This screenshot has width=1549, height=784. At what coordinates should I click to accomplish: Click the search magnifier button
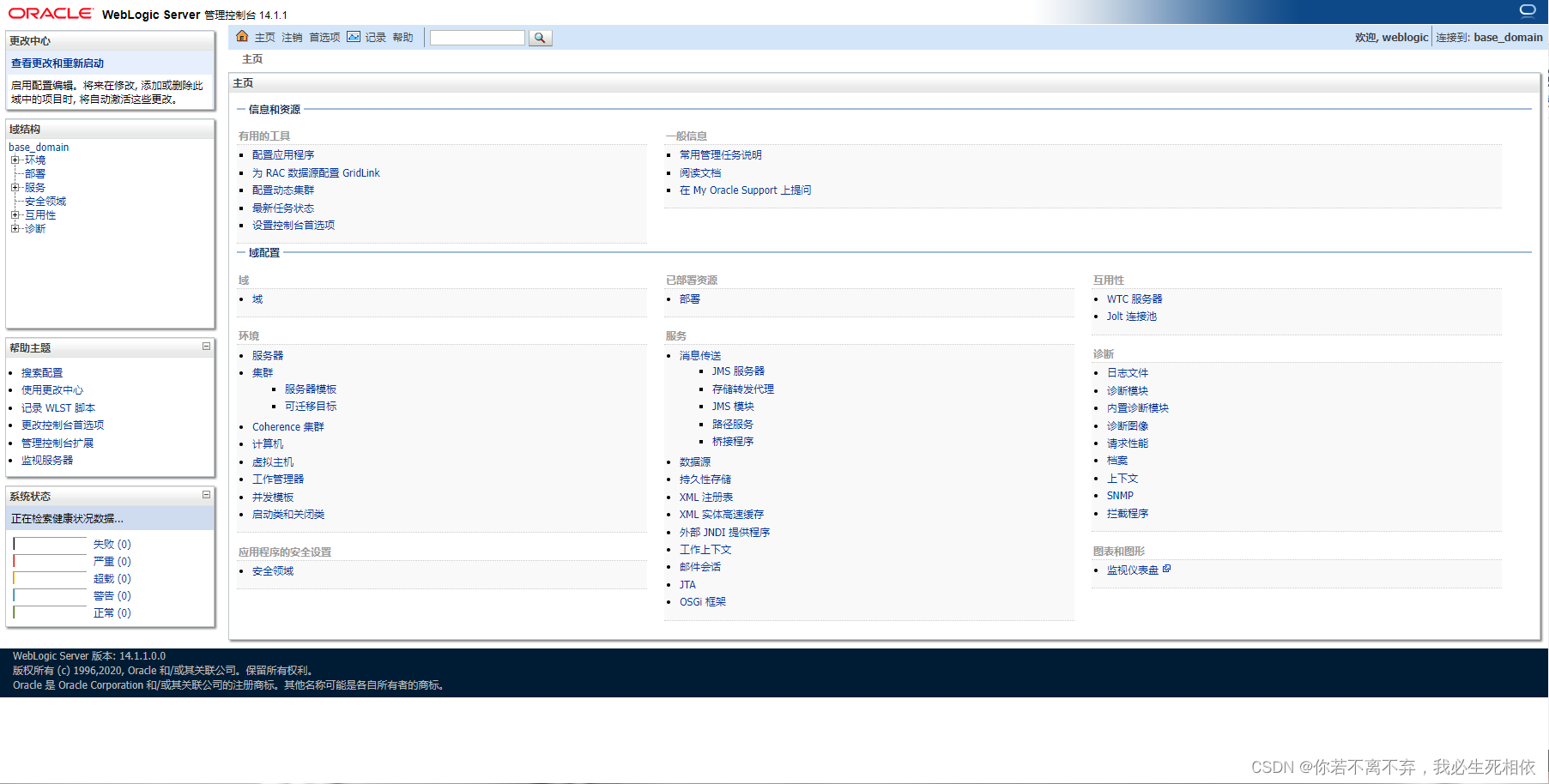tap(540, 38)
